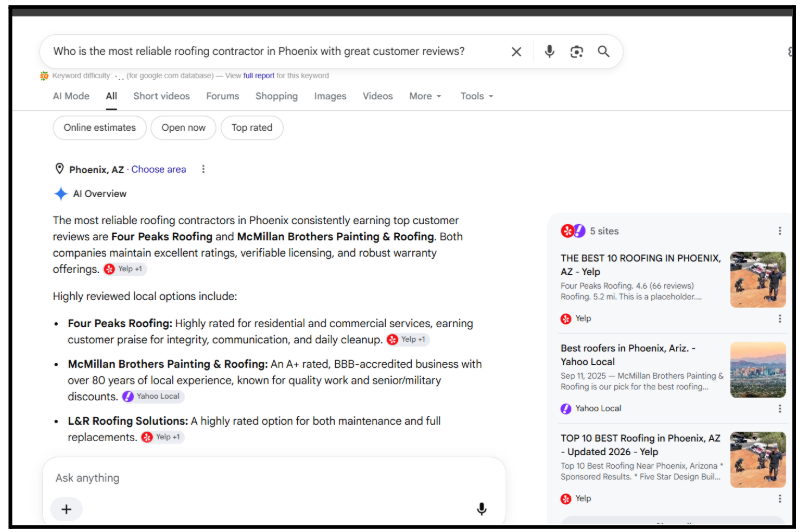Screen dimensions: 802x532
Task: Click the microphone in the Ask anything box
Action: click(481, 508)
